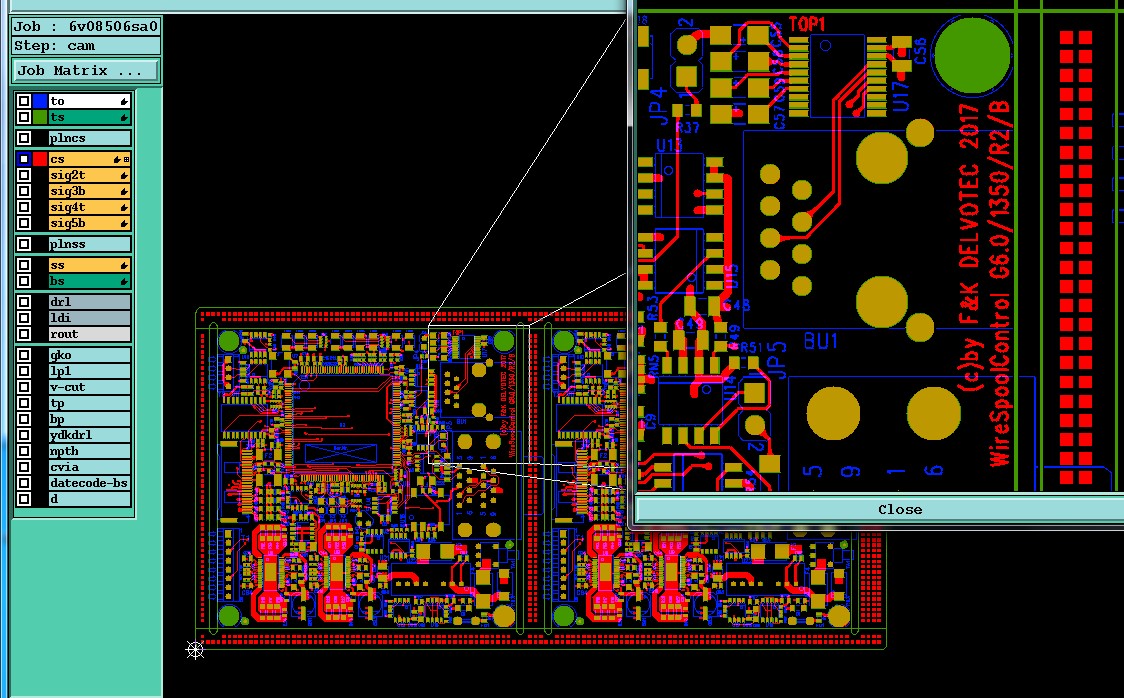Toggle the ts layer display checkbox
The image size is (1124, 698).
tap(24, 117)
